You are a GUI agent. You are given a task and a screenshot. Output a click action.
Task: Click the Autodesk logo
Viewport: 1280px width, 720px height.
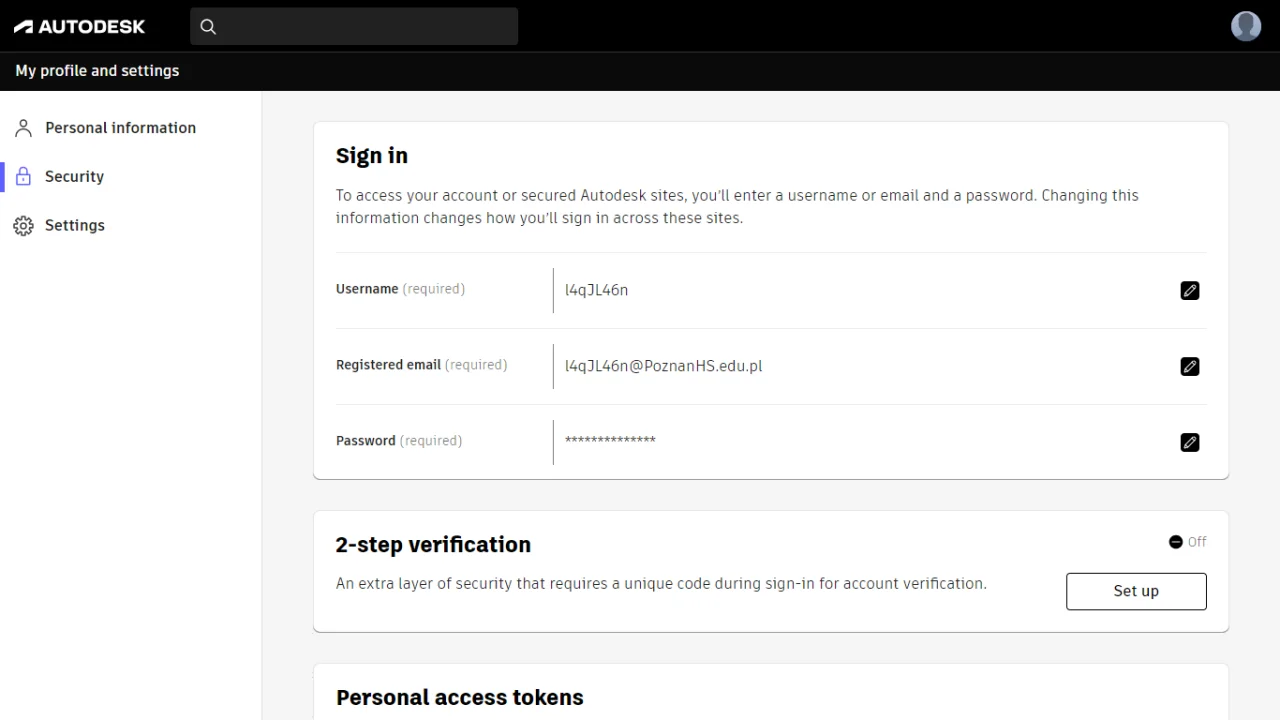79,27
